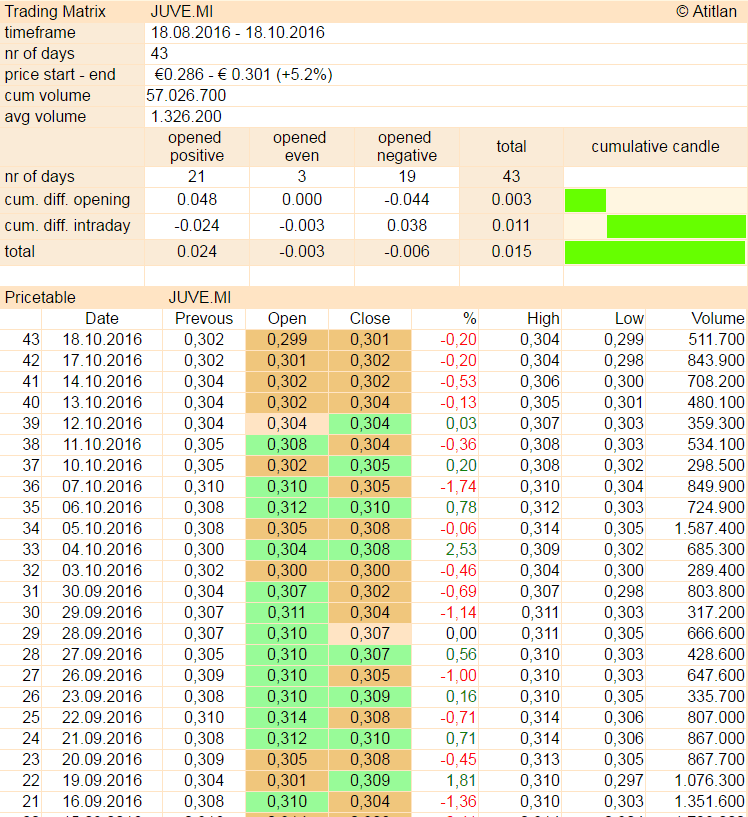This screenshot has height=817, width=748.
Task: Click the green intraday candle bar
Action: click(x=676, y=227)
